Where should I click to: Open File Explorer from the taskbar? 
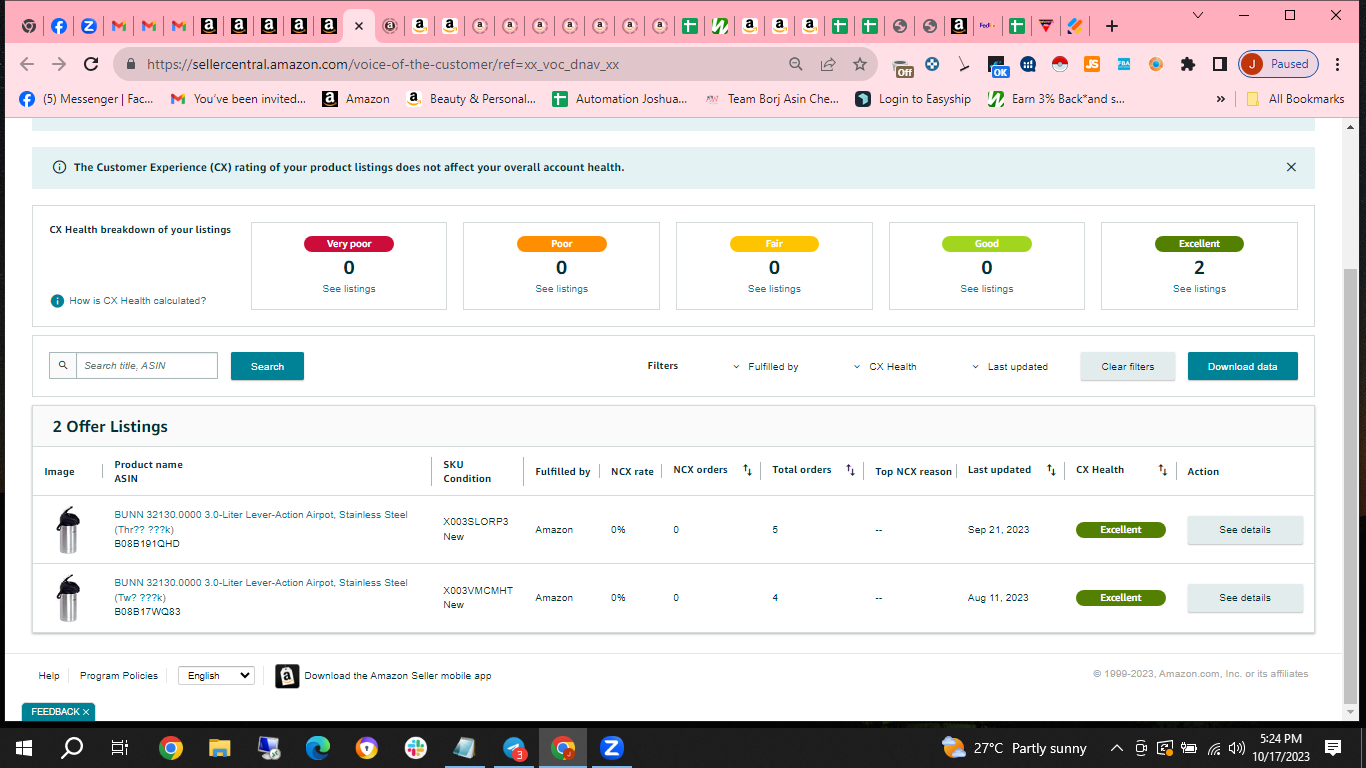click(x=220, y=748)
